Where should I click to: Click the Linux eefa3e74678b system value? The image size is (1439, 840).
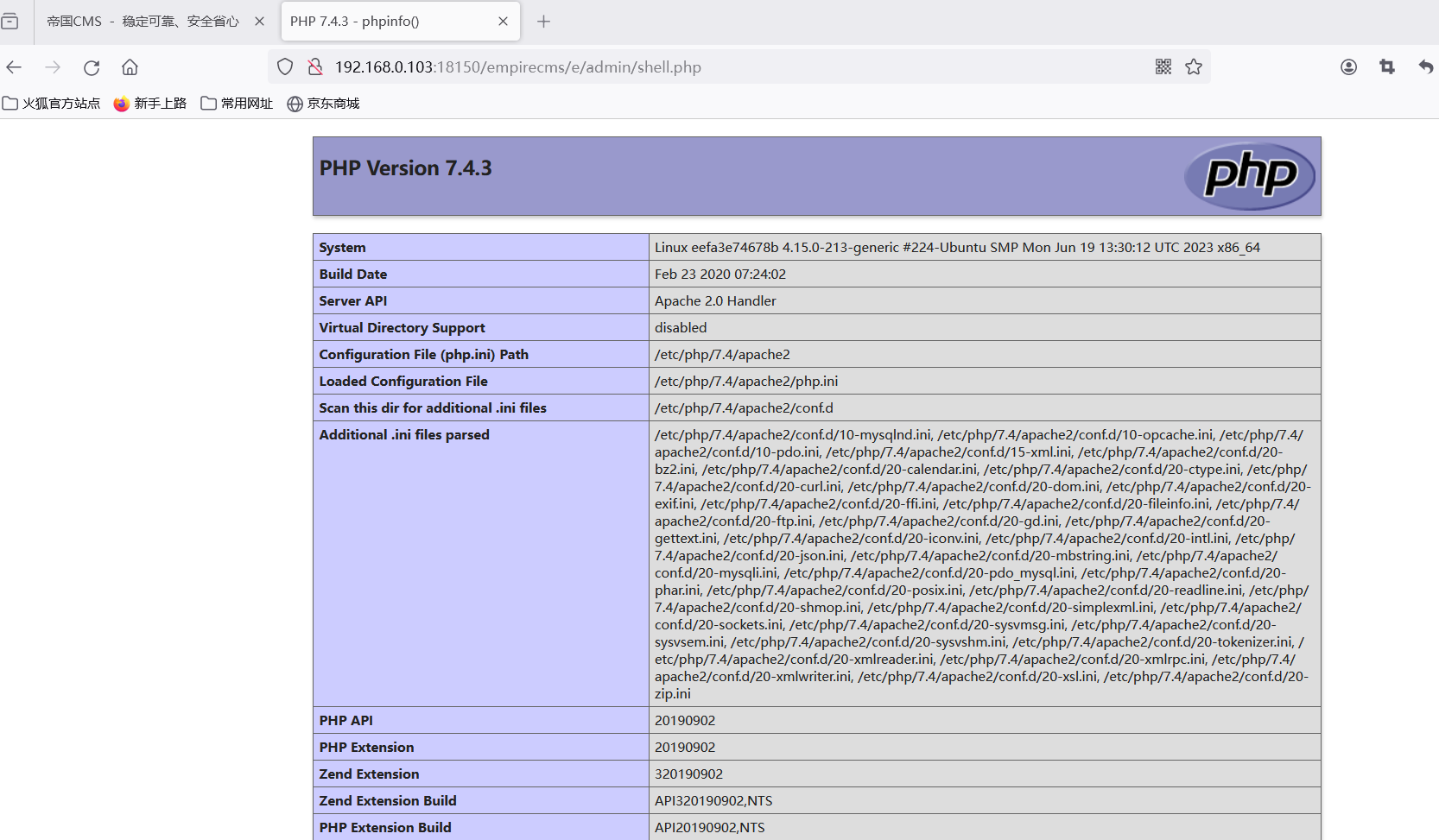[957, 248]
